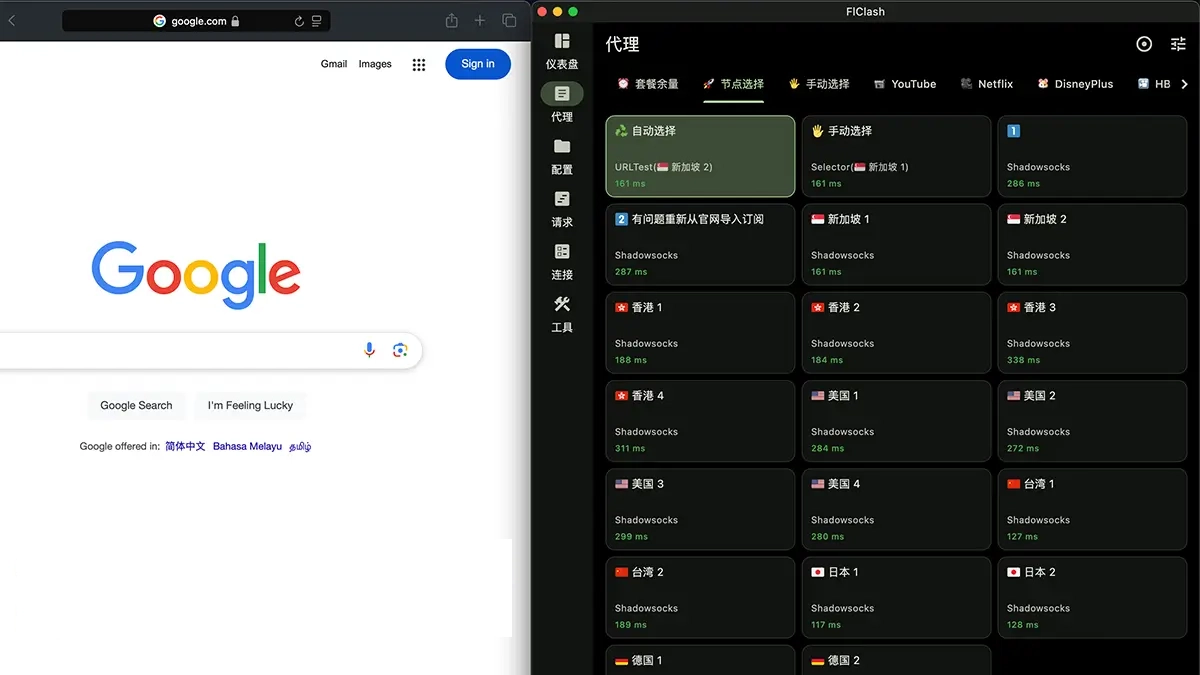The height and width of the screenshot is (675, 1200).
Task: Click the proxy settings sliders icon
Action: coord(1178,44)
